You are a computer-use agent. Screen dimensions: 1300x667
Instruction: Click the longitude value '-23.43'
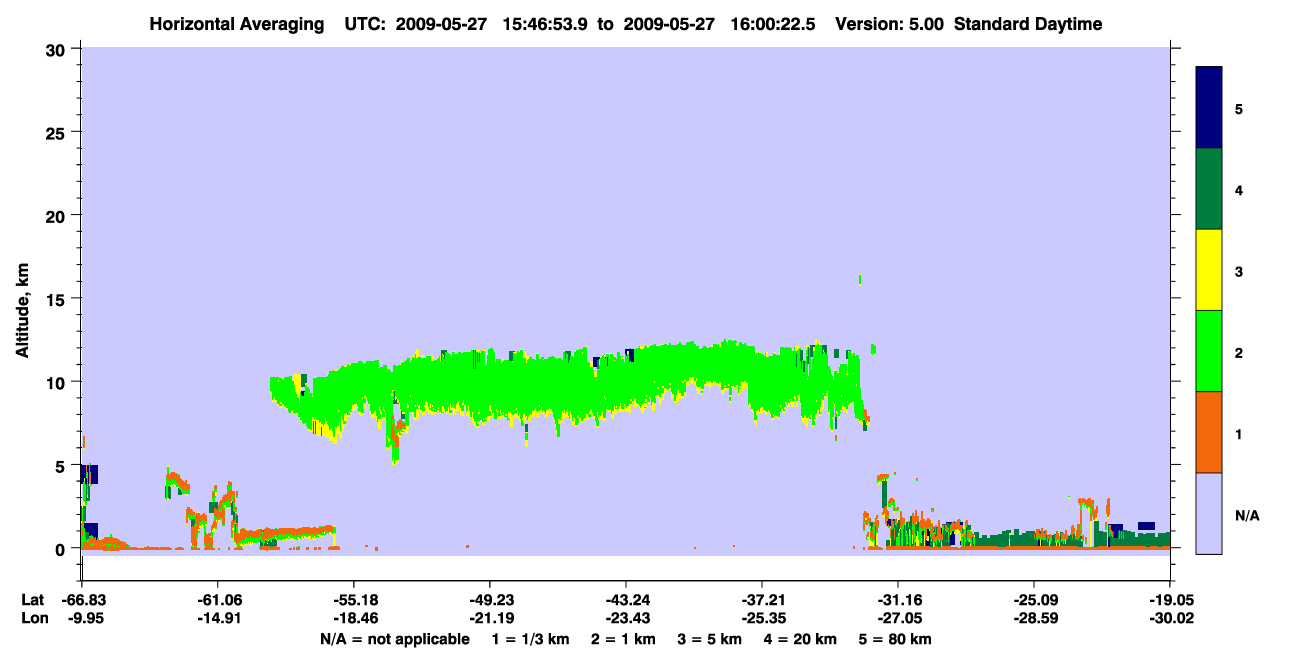point(625,619)
